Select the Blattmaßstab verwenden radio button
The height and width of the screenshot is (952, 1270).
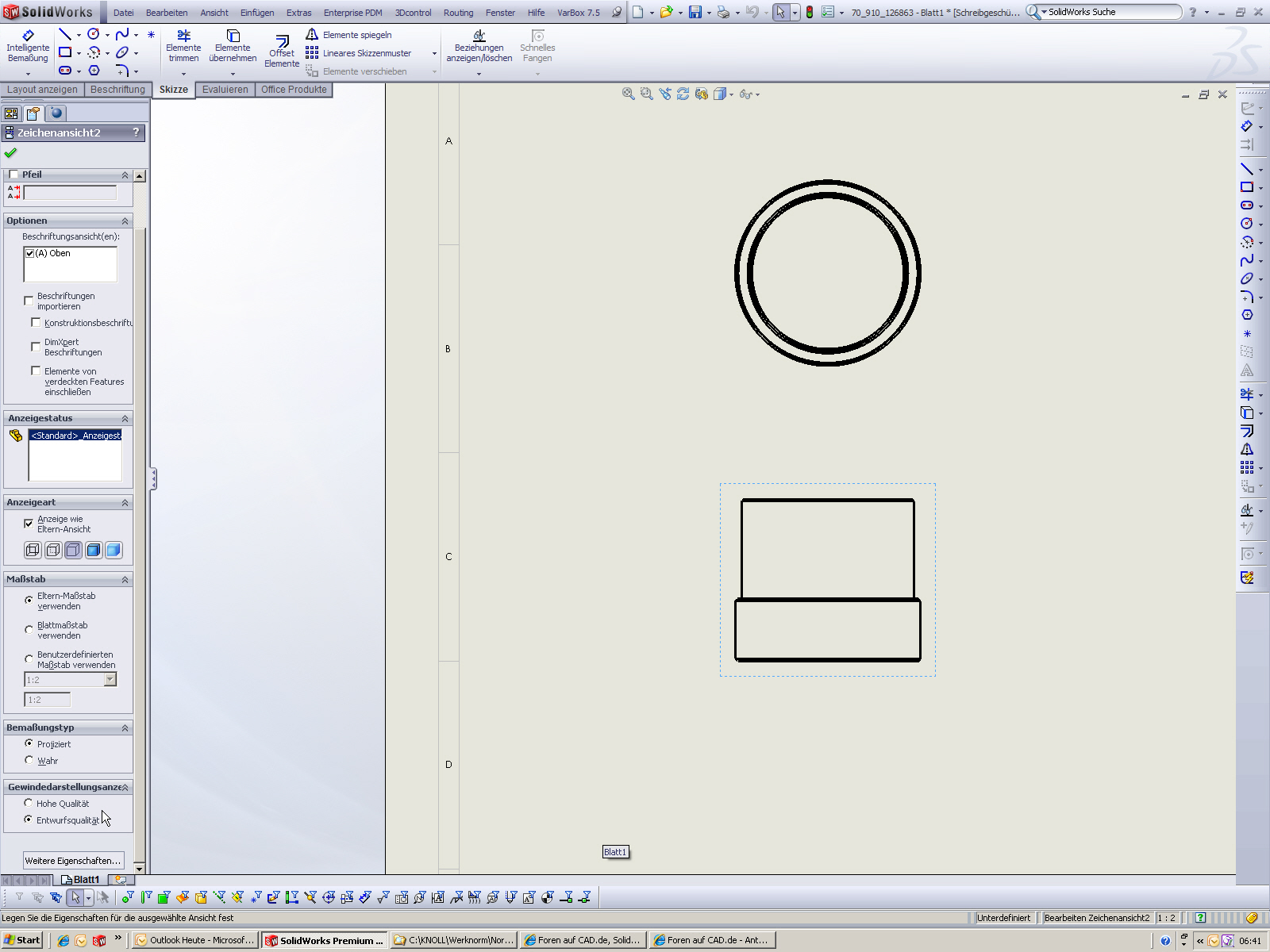pos(29,630)
